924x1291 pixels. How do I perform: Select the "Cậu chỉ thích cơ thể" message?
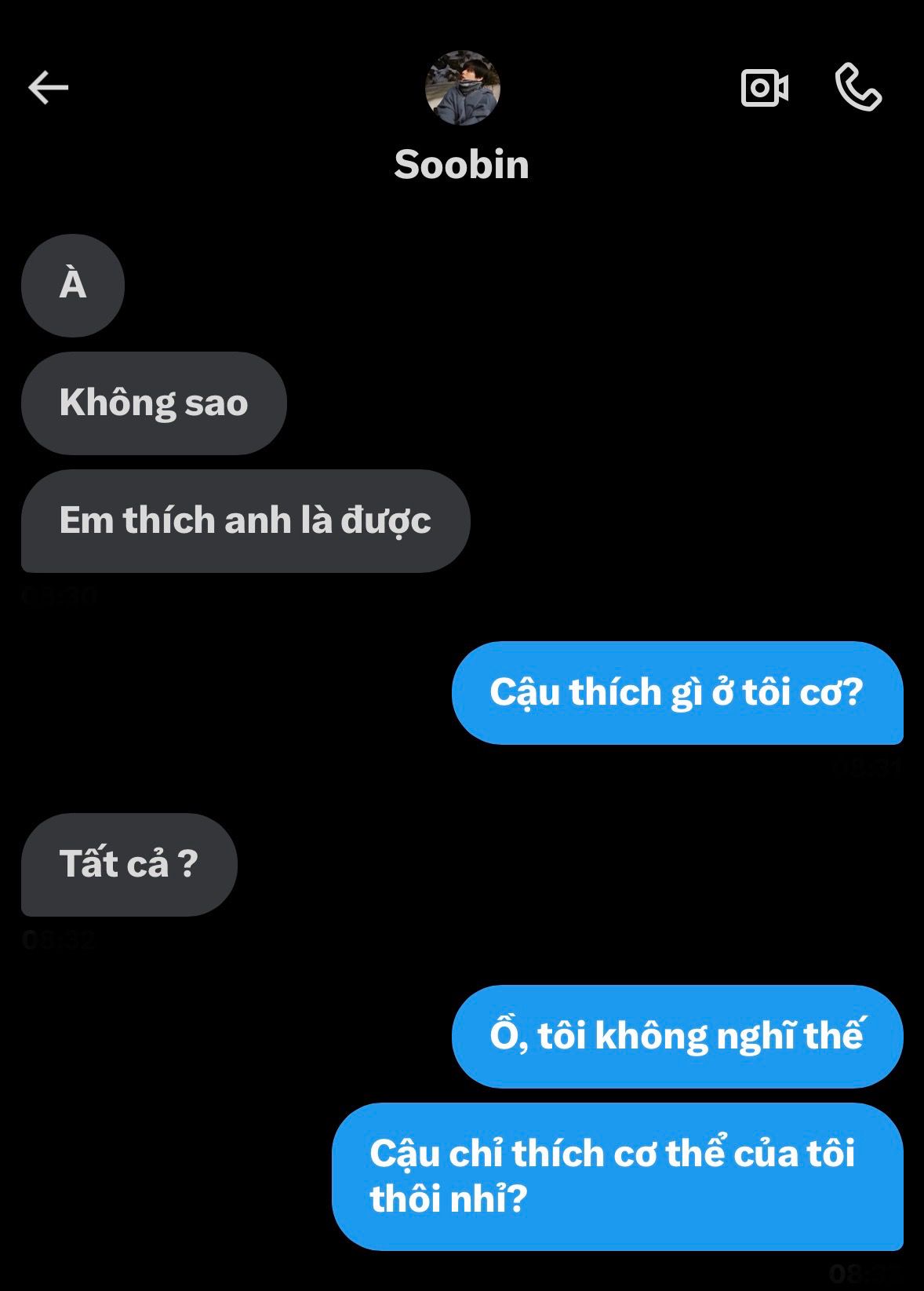[618, 1176]
